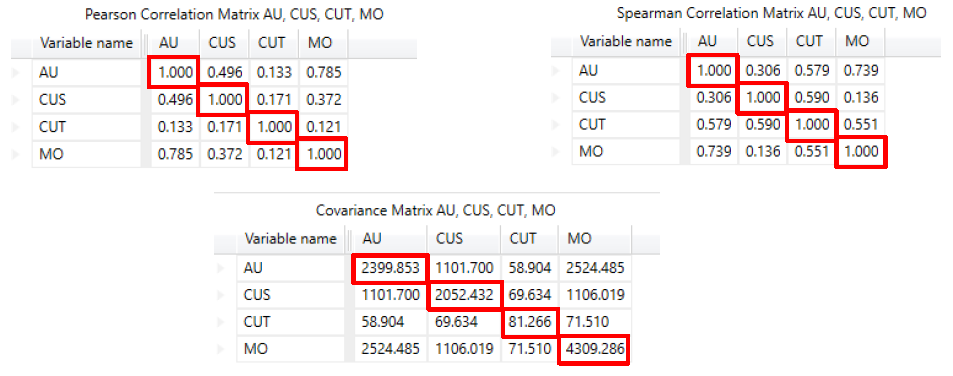This screenshot has height=376, width=953.
Task: Select CUT row arrow in Covariance matrix
Action: coord(222,322)
